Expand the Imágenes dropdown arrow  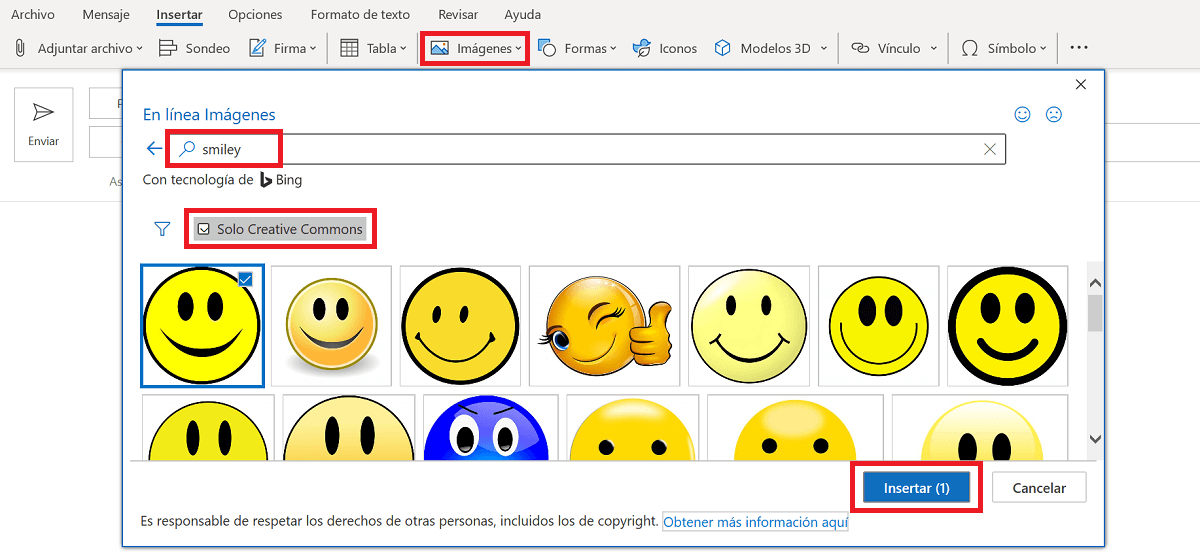(518, 49)
